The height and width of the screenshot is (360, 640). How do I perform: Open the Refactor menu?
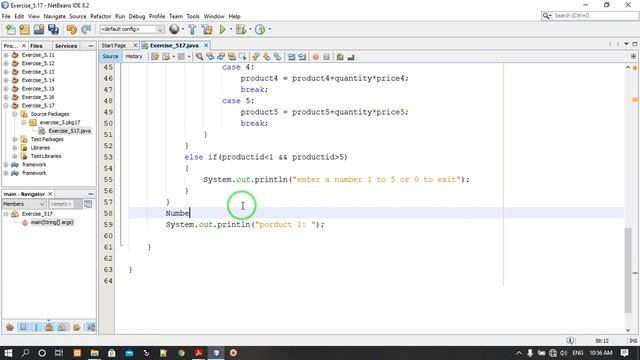coord(100,16)
